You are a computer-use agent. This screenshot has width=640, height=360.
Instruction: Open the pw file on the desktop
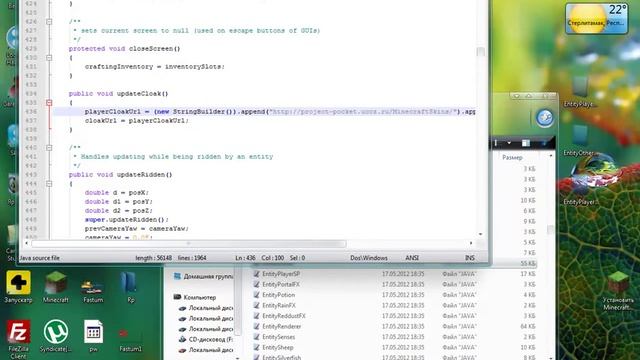pyautogui.click(x=93, y=336)
